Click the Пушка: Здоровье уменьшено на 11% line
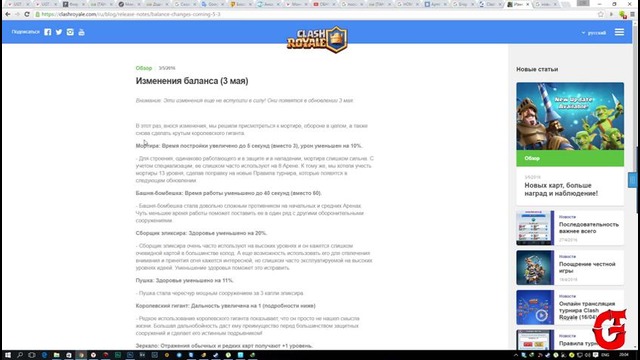 [x=184, y=280]
